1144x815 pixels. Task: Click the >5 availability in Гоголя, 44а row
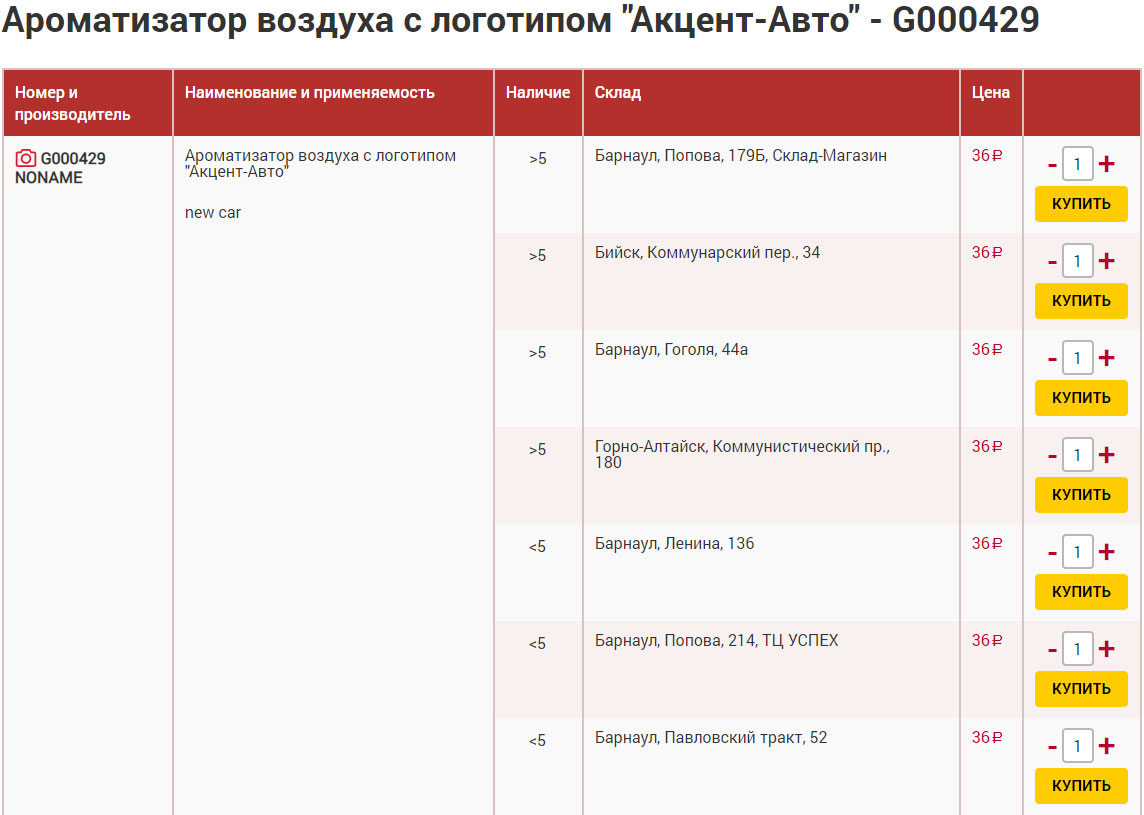coord(538,352)
